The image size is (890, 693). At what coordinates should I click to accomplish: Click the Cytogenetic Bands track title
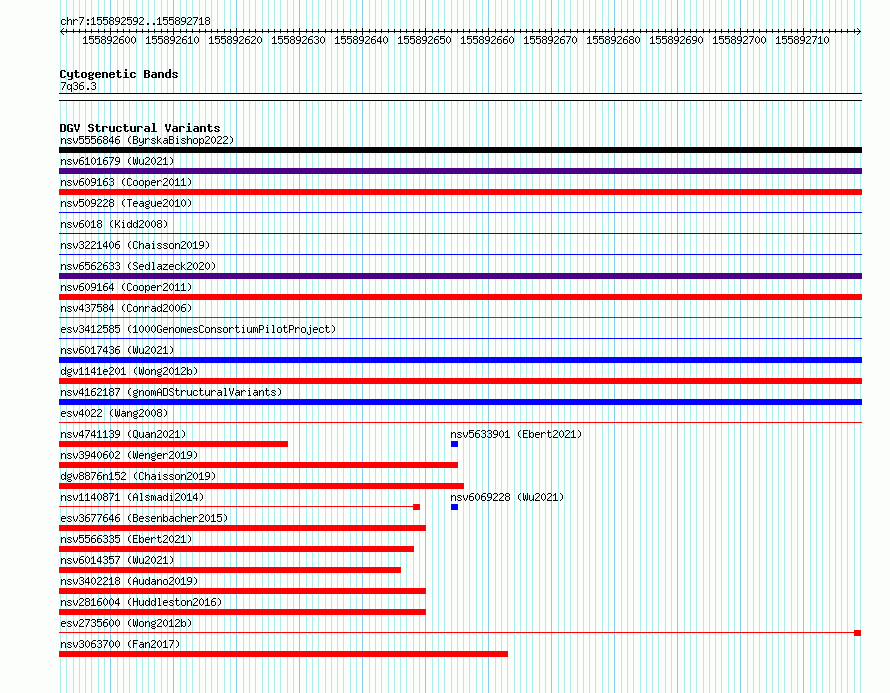(x=119, y=74)
